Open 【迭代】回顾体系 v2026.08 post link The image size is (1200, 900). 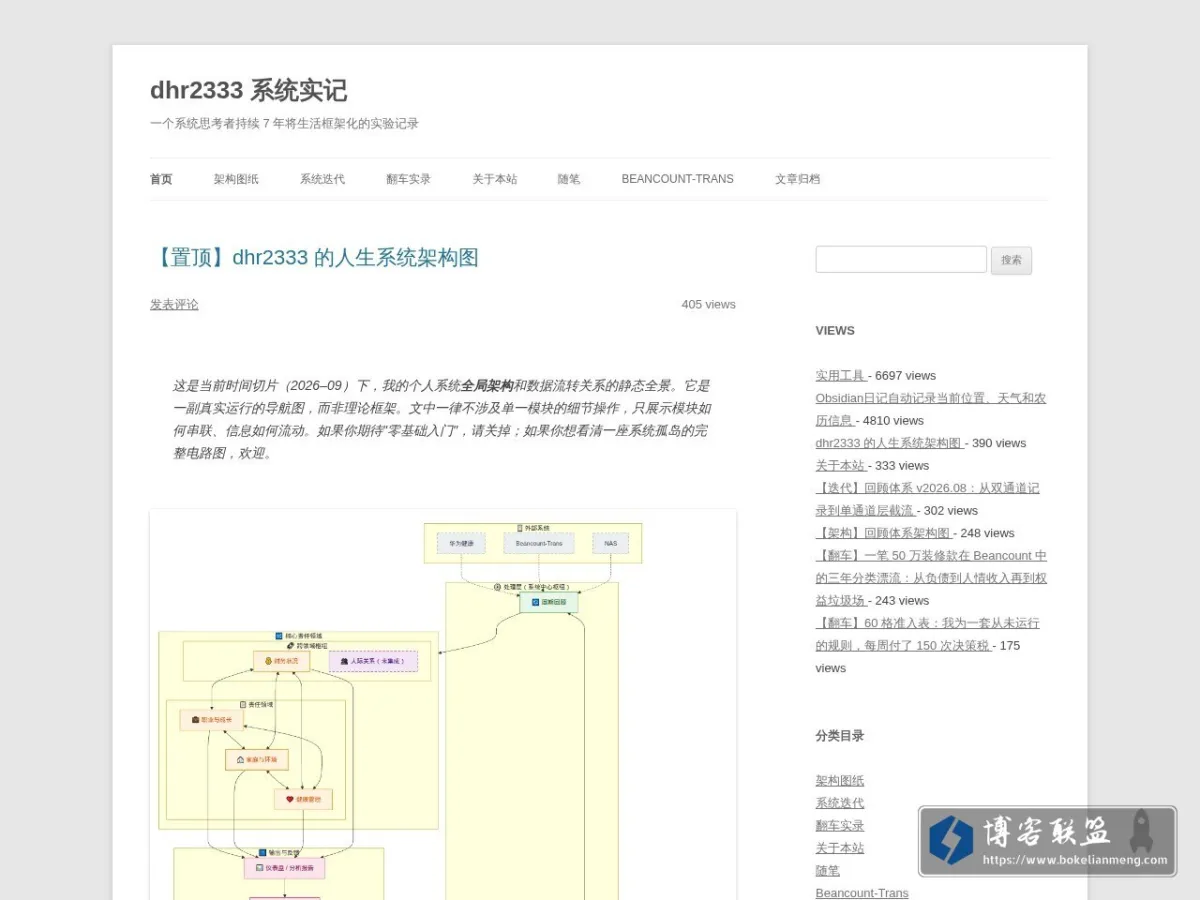(927, 499)
